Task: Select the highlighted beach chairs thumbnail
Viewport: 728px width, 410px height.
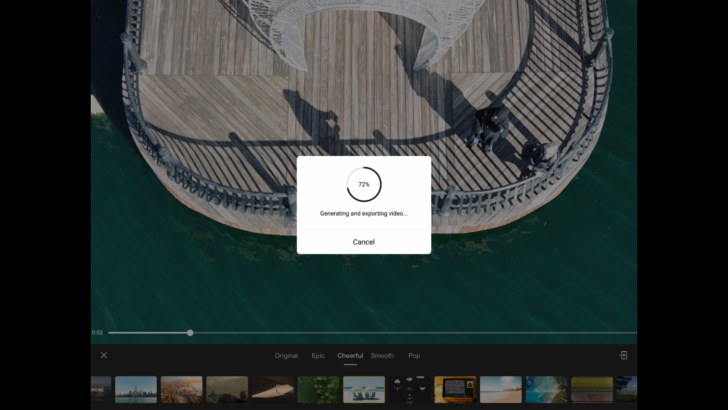Action: [x=364, y=389]
